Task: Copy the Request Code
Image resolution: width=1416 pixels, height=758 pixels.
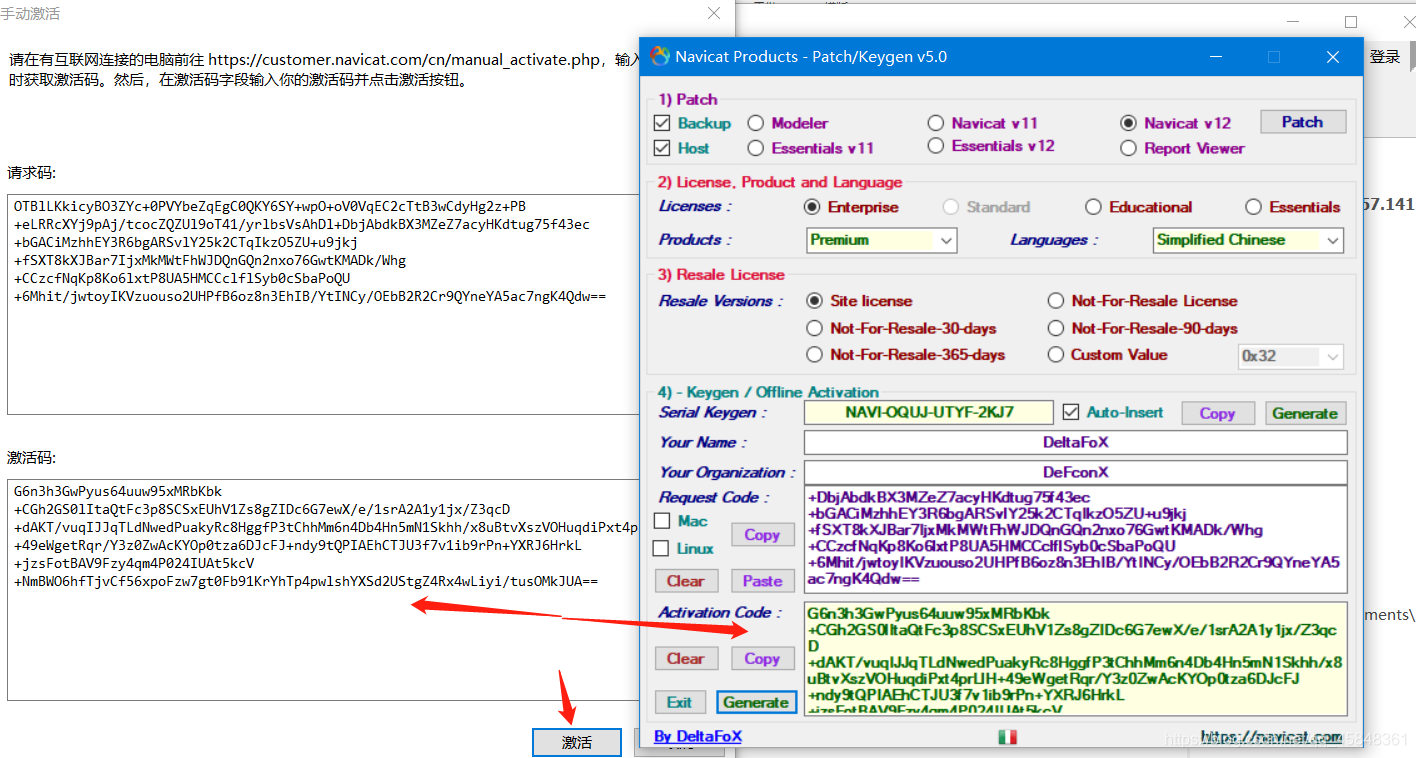Action: coord(762,535)
